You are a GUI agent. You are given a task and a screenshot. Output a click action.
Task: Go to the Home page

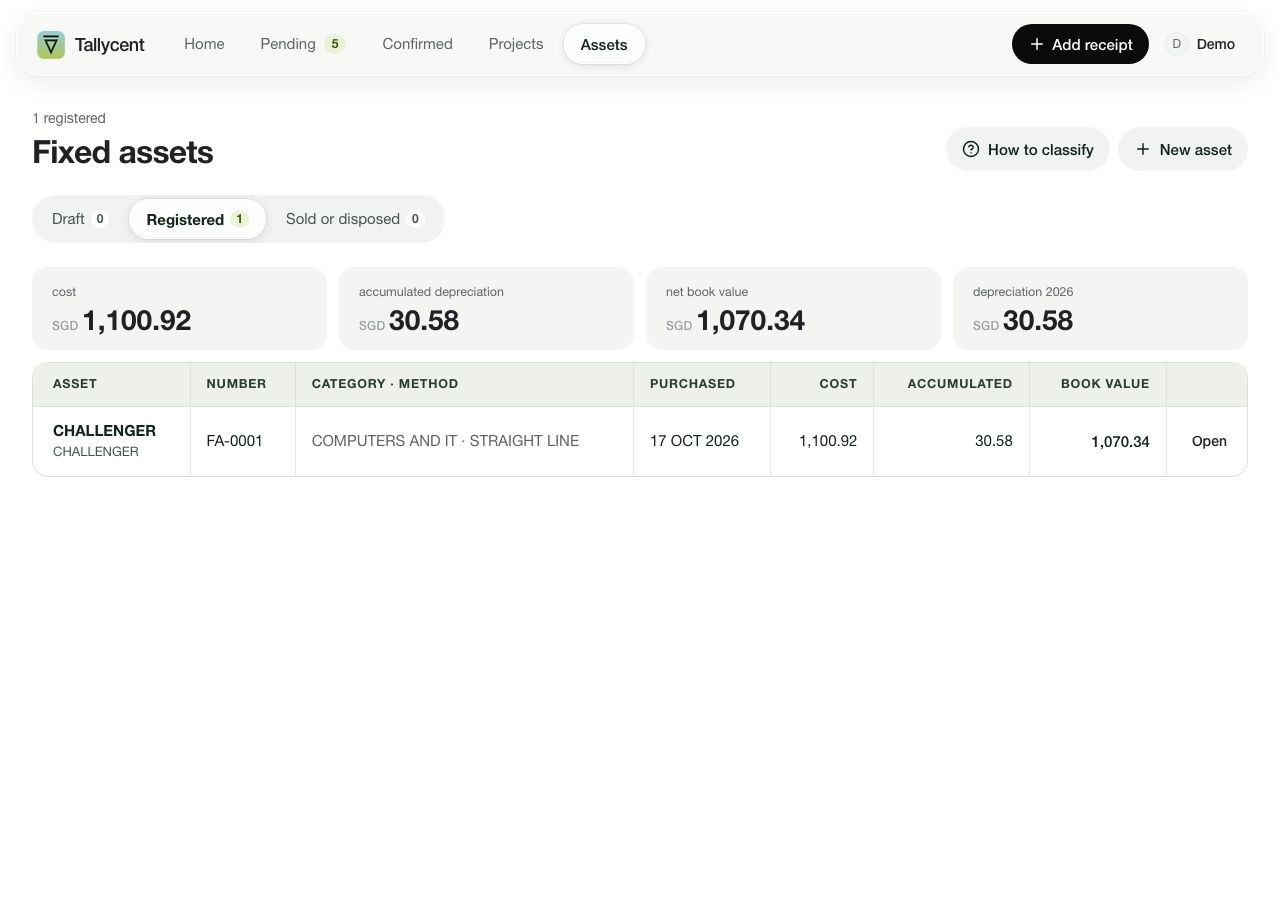(204, 44)
